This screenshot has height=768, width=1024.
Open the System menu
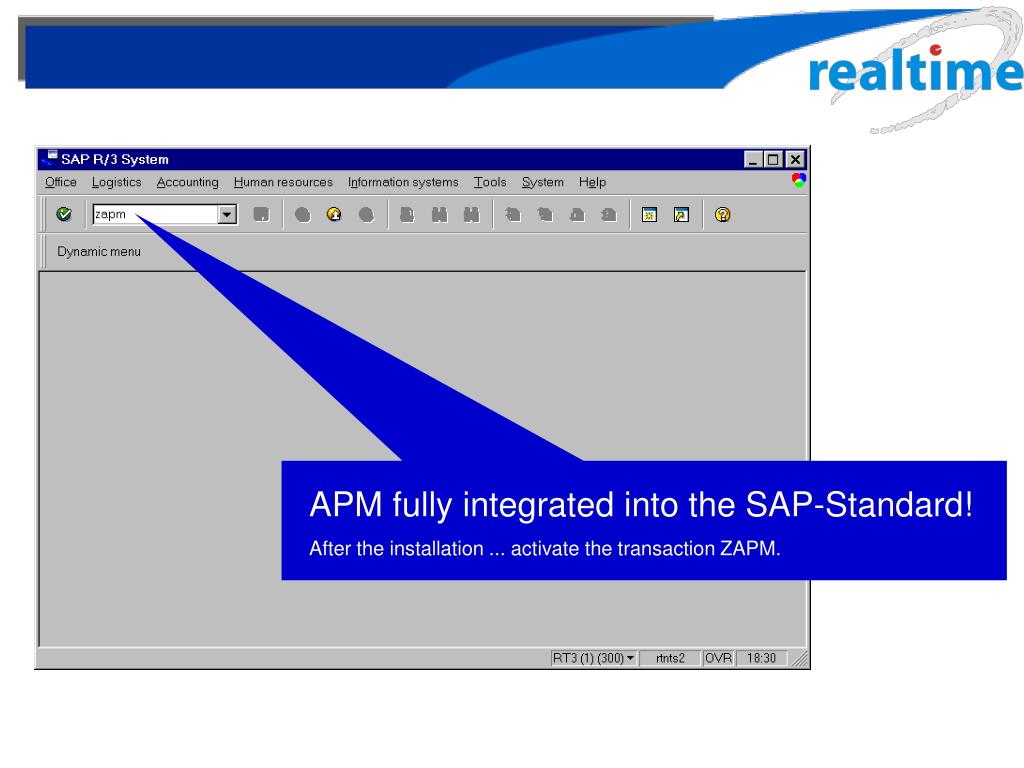click(542, 182)
